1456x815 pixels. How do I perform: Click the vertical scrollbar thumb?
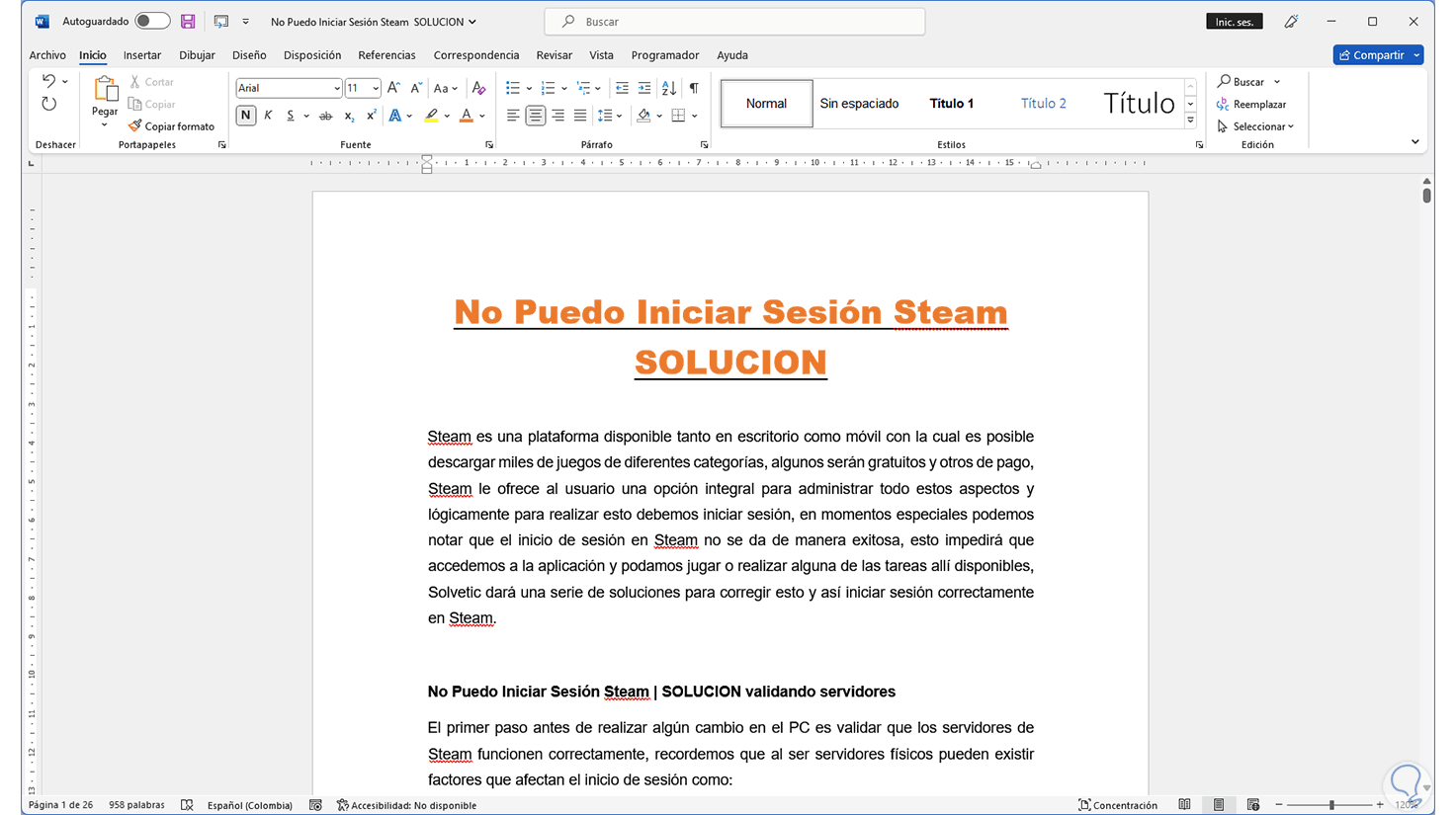[1426, 195]
